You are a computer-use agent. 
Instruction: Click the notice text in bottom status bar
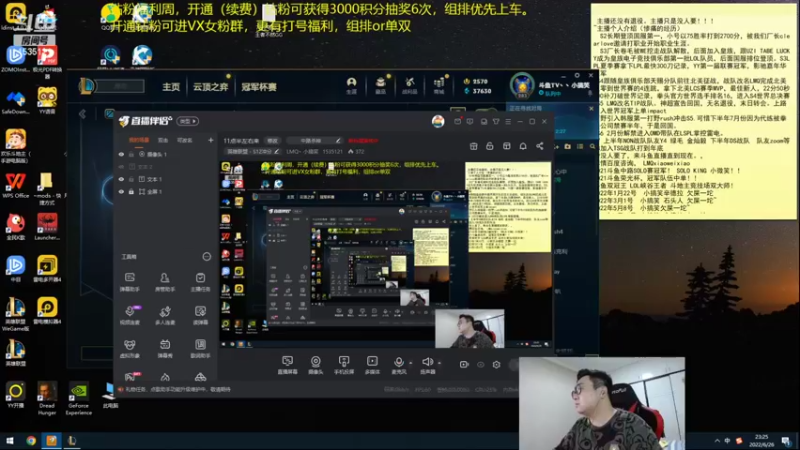[178, 389]
